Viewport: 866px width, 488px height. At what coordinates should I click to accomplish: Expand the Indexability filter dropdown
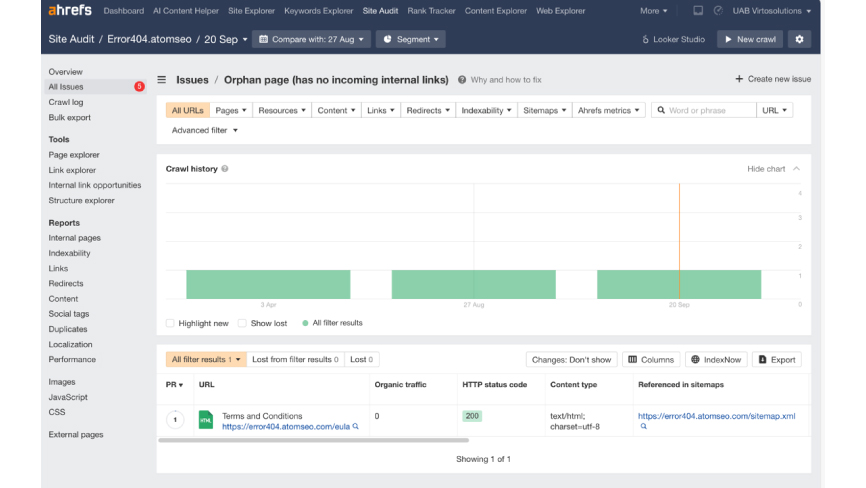point(487,110)
